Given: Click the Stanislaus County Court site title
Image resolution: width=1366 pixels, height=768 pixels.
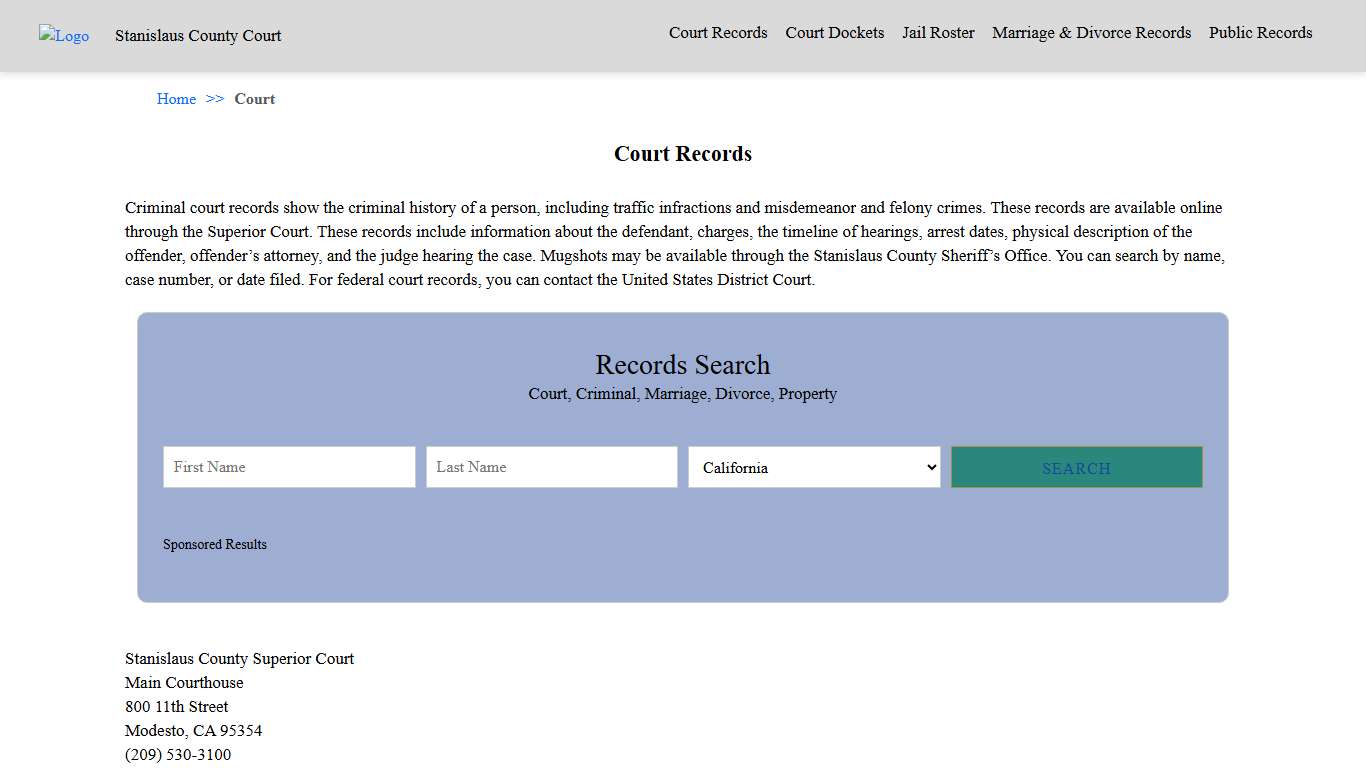Looking at the screenshot, I should (x=197, y=36).
